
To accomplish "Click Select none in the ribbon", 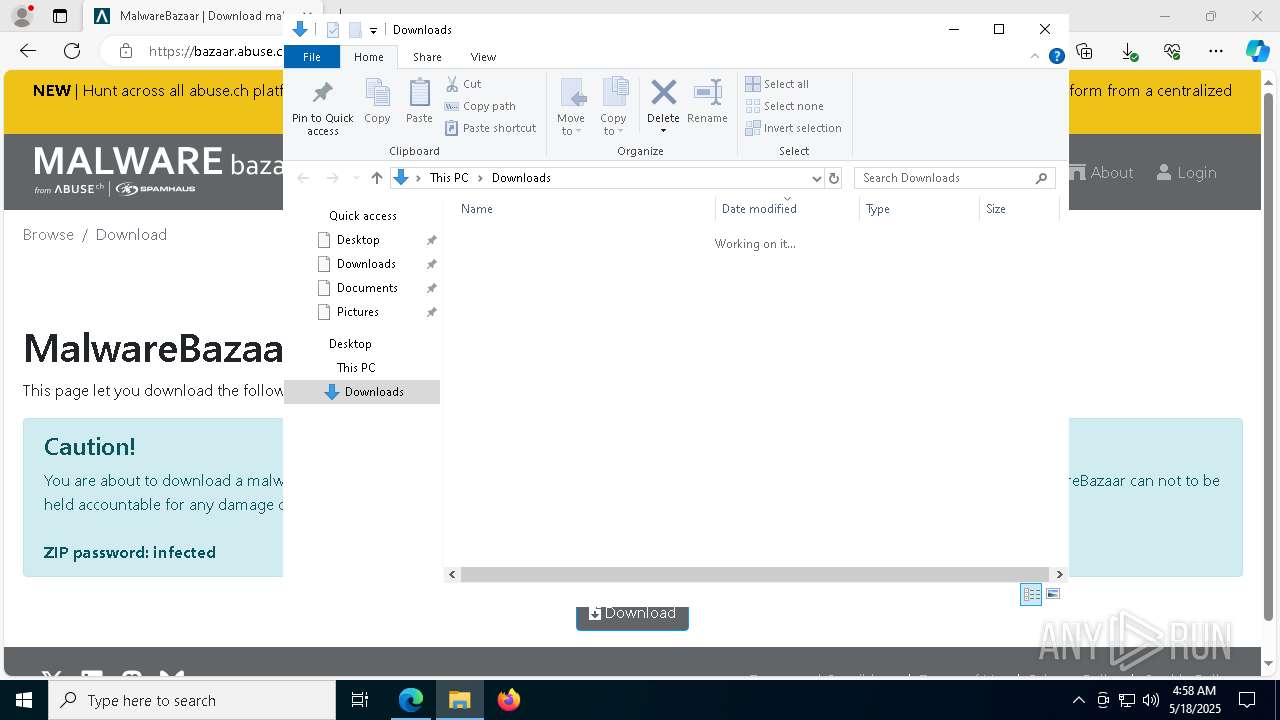I will tap(785, 106).
